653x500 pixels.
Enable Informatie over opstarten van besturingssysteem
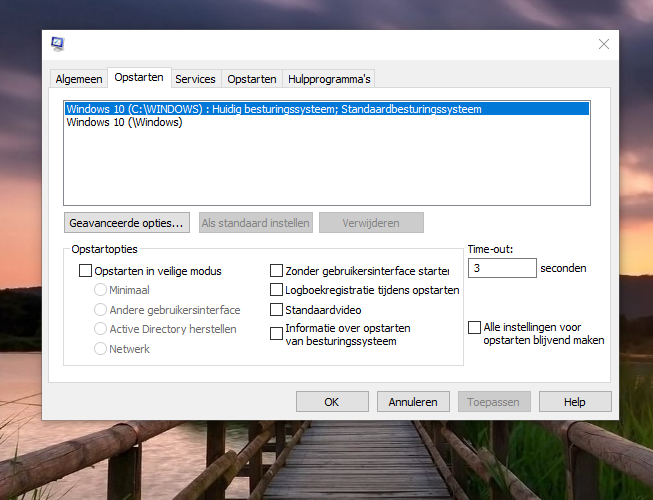[277, 333]
